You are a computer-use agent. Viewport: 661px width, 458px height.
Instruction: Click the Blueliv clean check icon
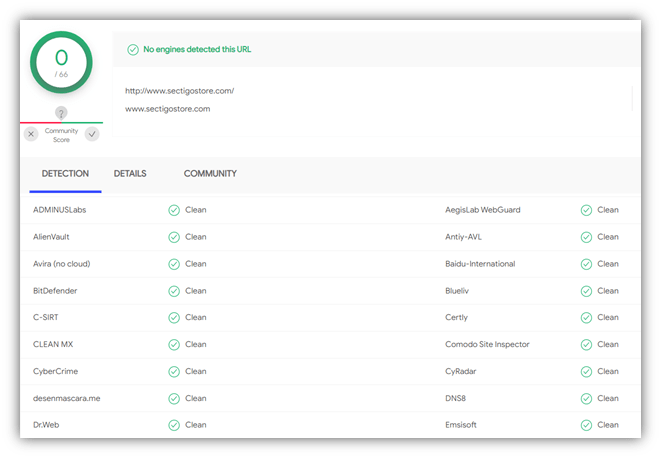click(x=586, y=291)
